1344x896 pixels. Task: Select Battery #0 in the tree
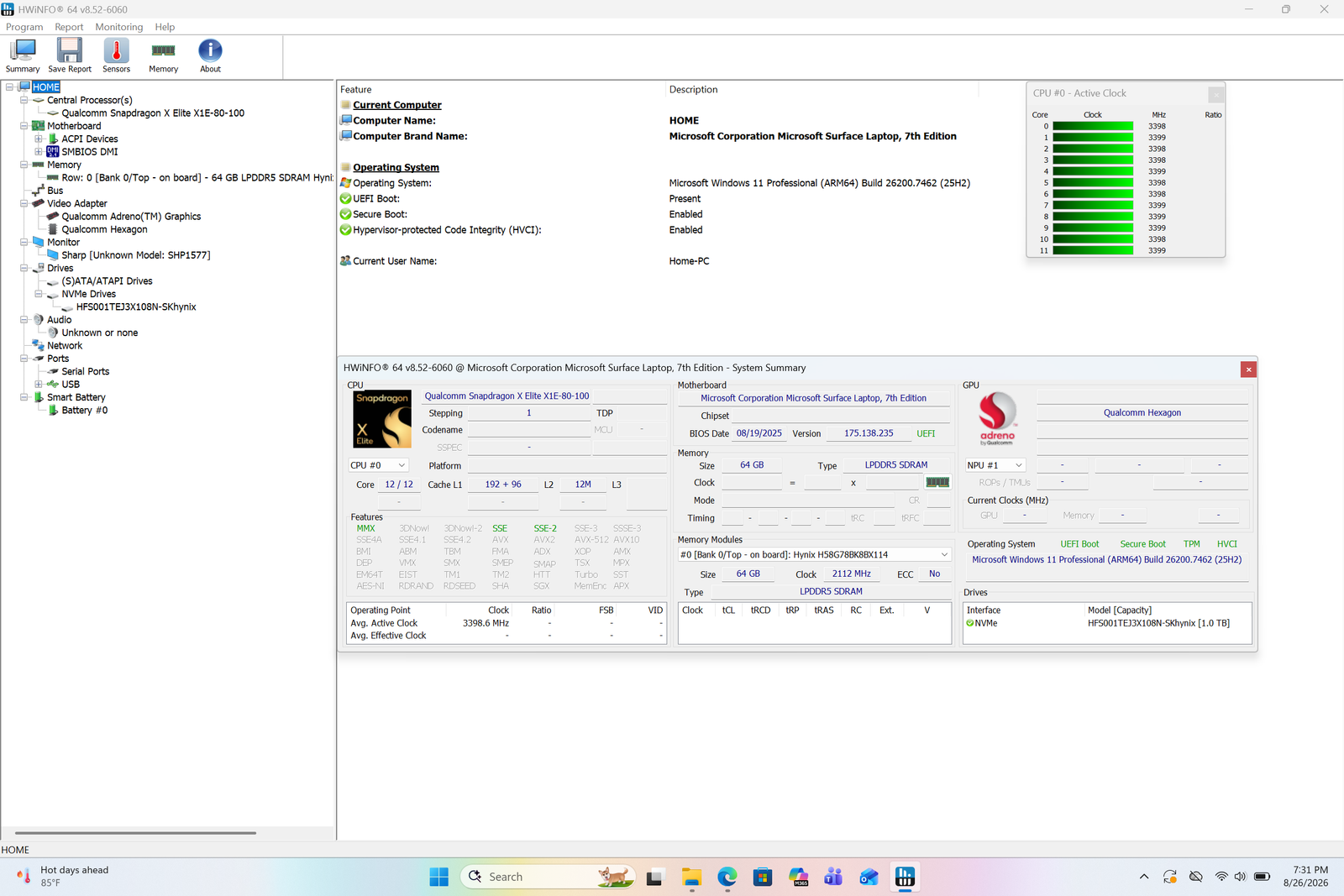(84, 411)
